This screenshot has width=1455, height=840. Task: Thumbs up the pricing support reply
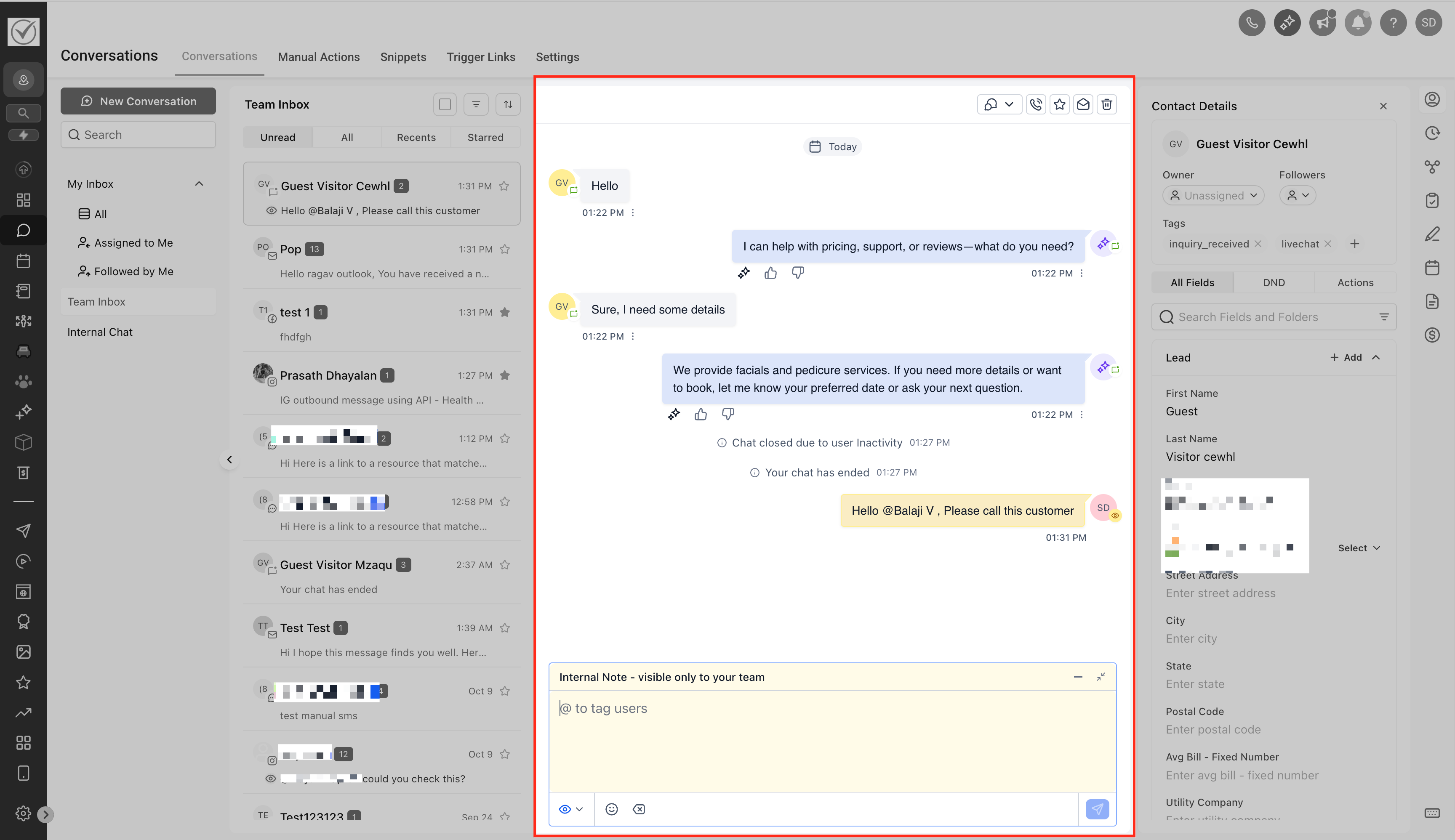[x=770, y=273]
